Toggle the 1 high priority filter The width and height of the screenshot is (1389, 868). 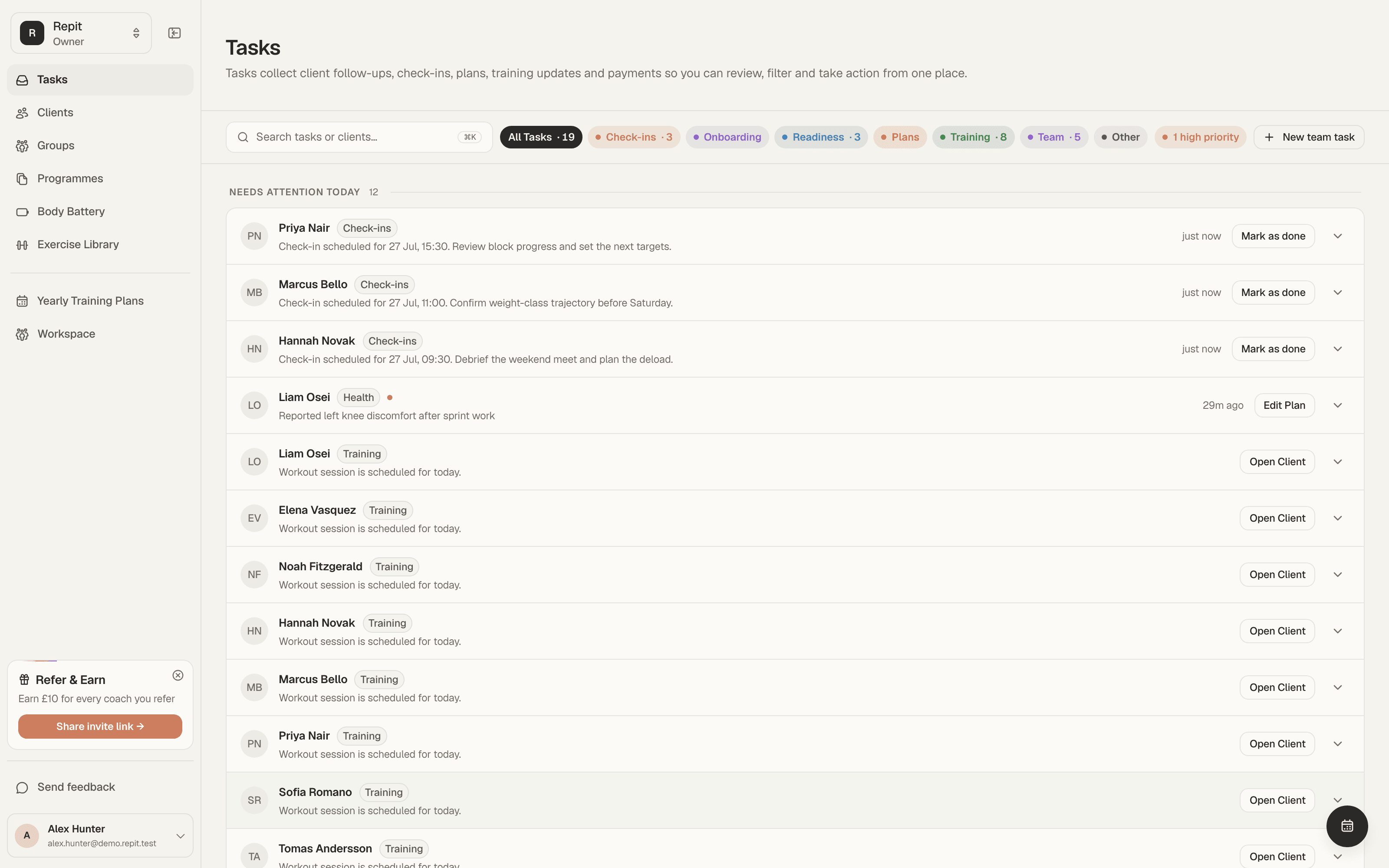click(1200, 137)
